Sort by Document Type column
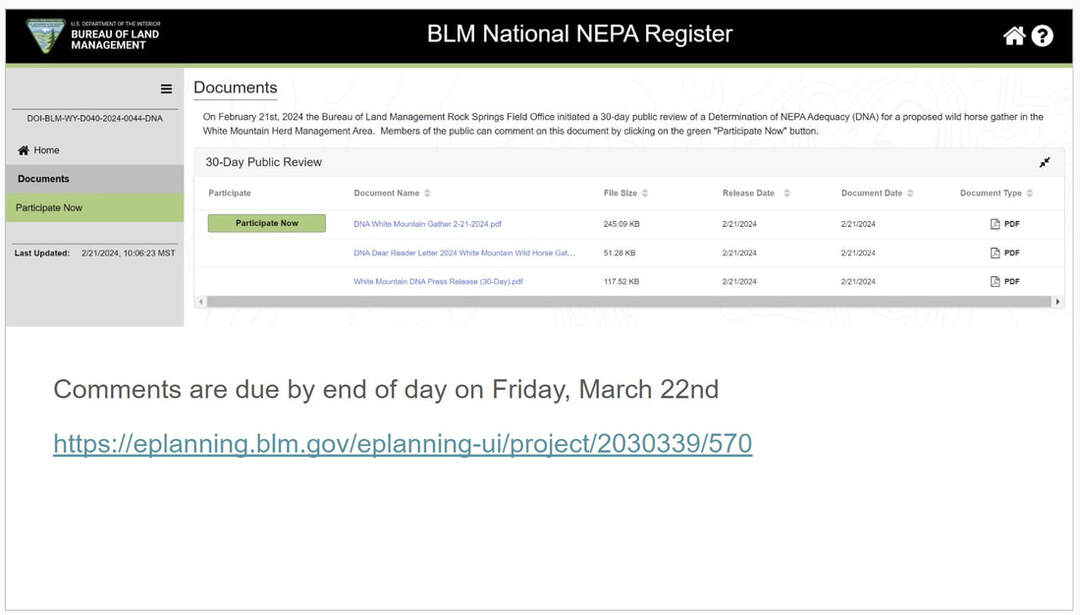Viewport: 1080px width, 615px height. (x=1029, y=193)
